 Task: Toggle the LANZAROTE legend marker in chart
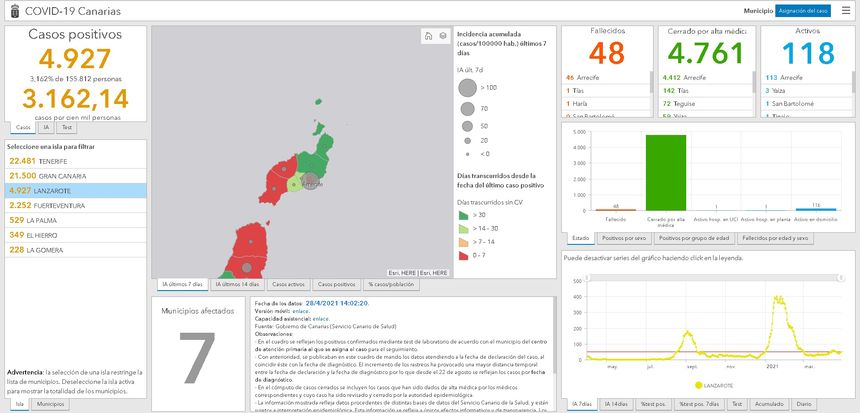click(697, 384)
